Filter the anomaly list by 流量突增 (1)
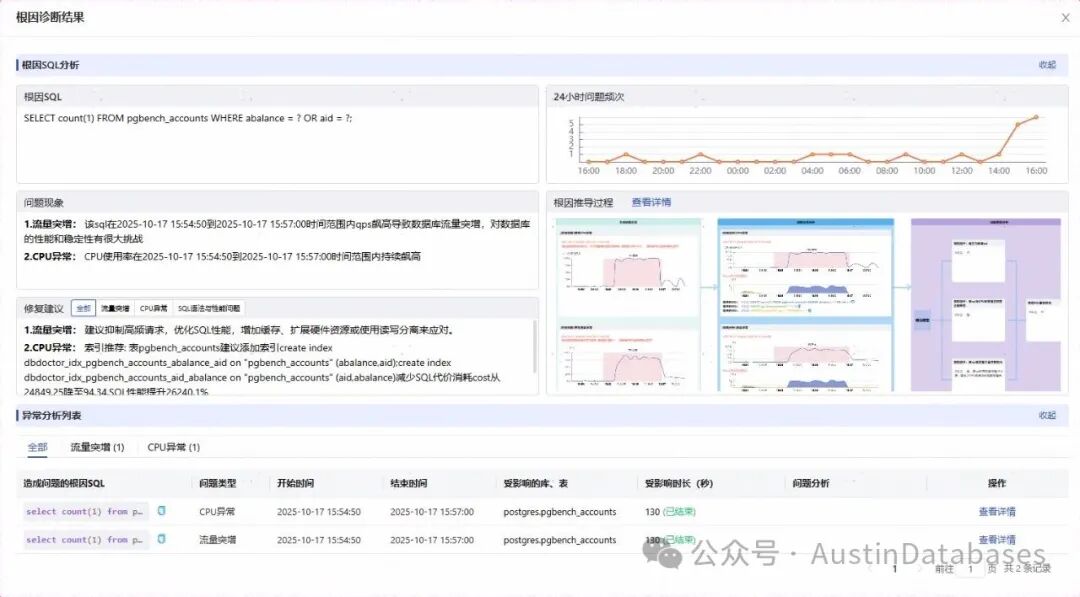 pyautogui.click(x=97, y=447)
